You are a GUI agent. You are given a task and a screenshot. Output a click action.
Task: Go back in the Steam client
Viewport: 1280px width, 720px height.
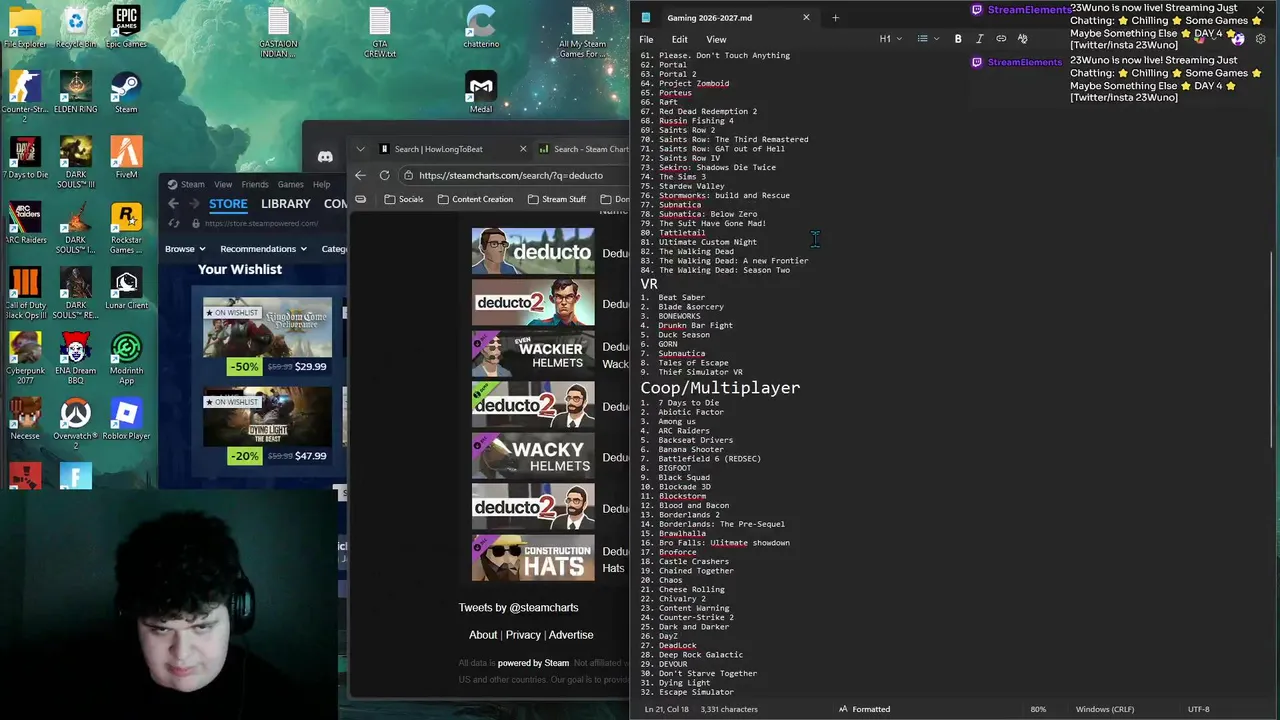(x=173, y=204)
